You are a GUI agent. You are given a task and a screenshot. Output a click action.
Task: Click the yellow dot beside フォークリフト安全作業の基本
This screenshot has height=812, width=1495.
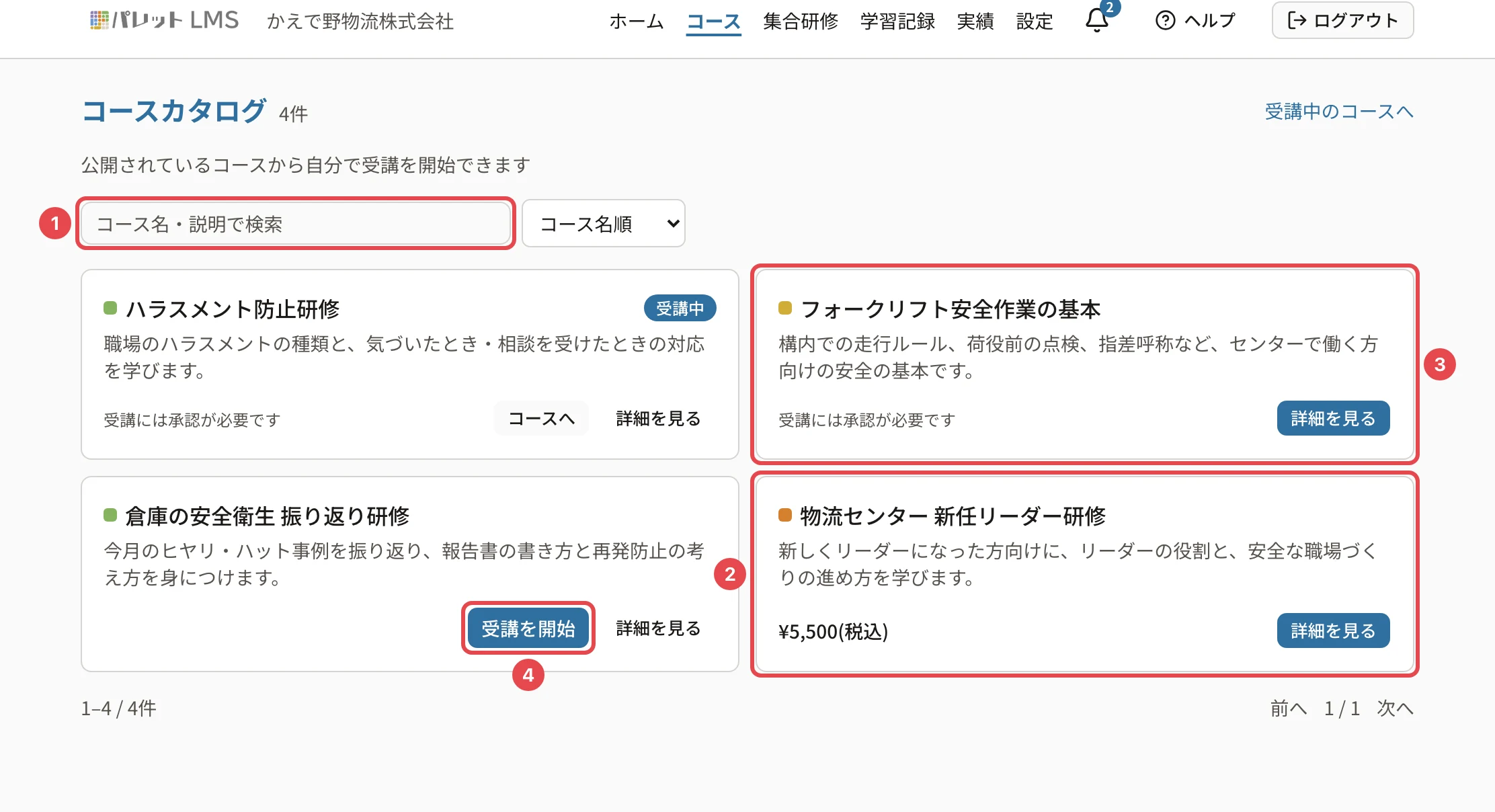(x=785, y=309)
